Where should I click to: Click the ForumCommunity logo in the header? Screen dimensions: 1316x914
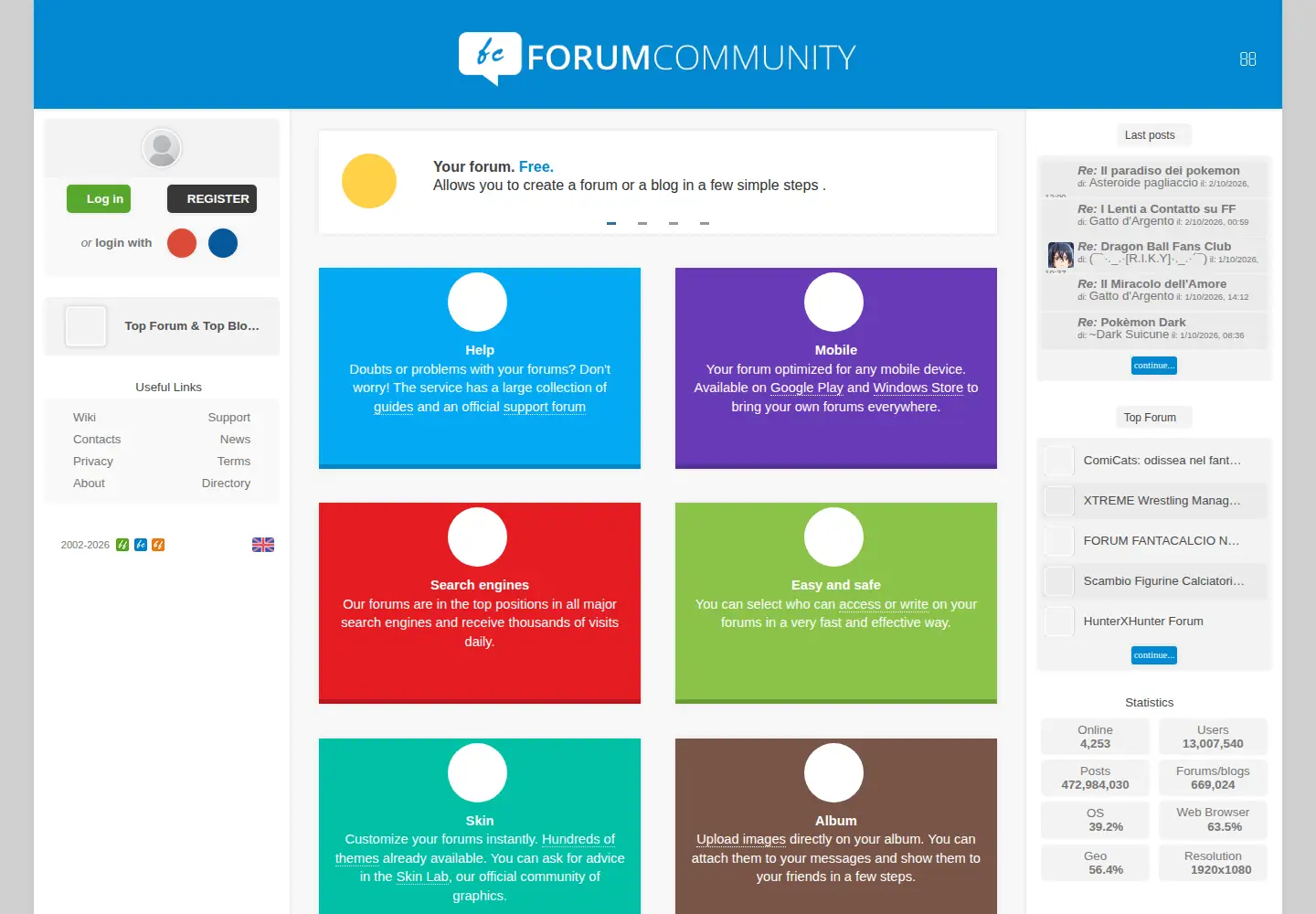pyautogui.click(x=657, y=58)
